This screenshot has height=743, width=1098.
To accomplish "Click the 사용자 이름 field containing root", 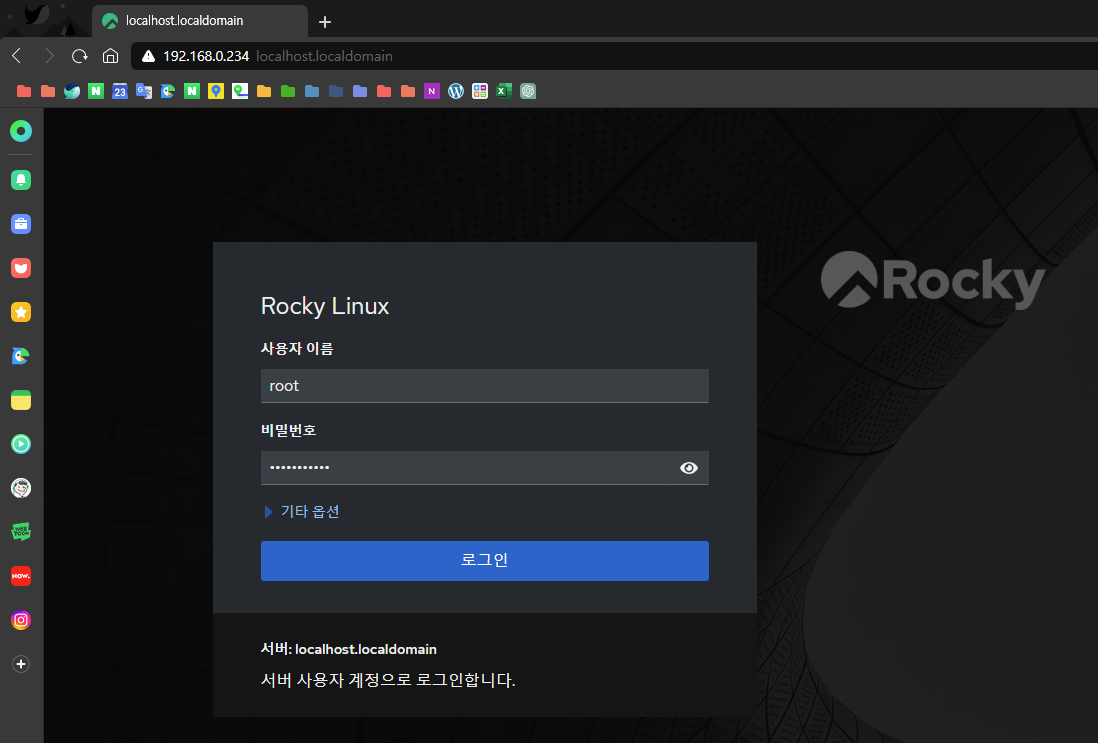I will (x=485, y=386).
